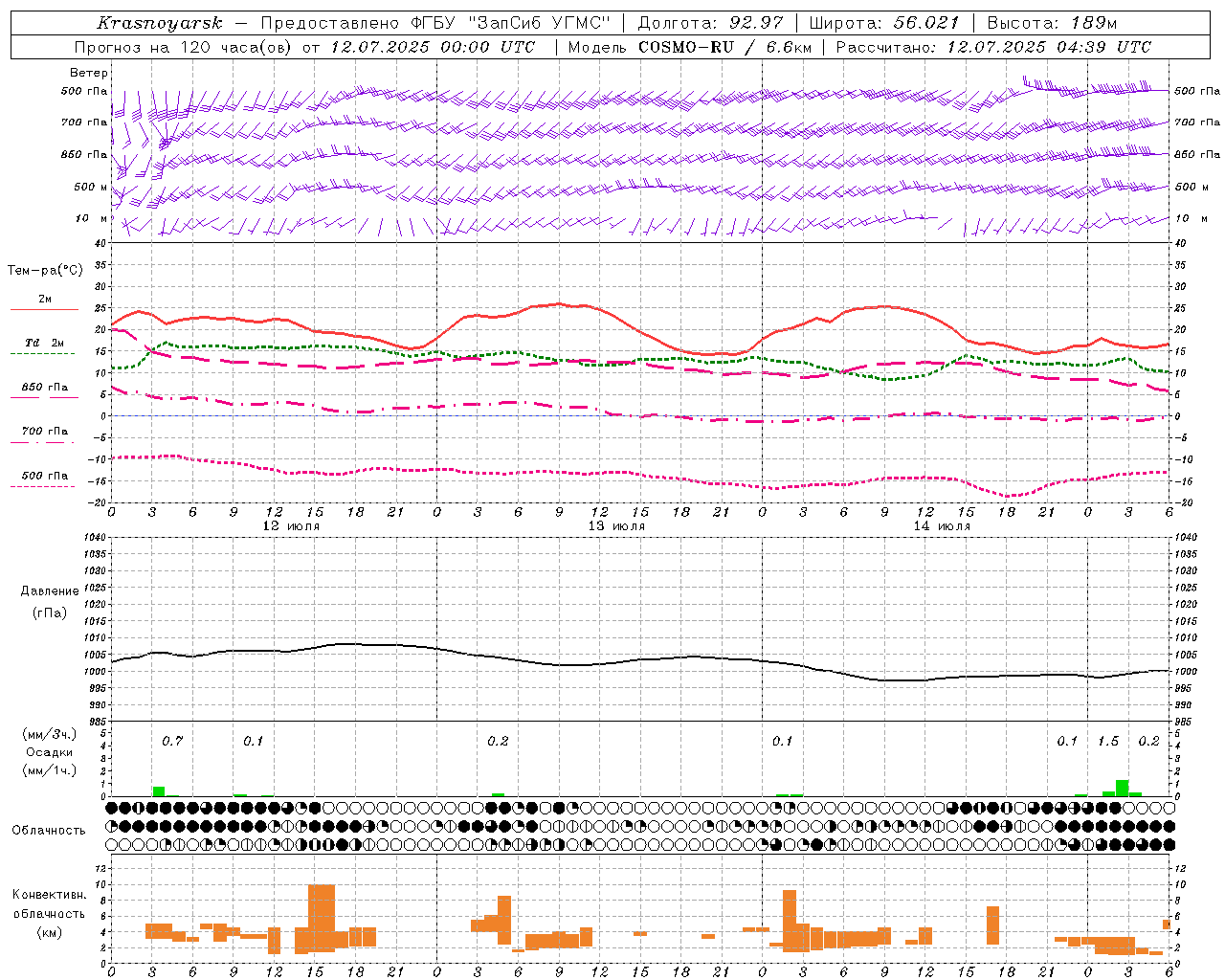Click the 14 июля date label
The image size is (1225, 980).
coord(942,526)
